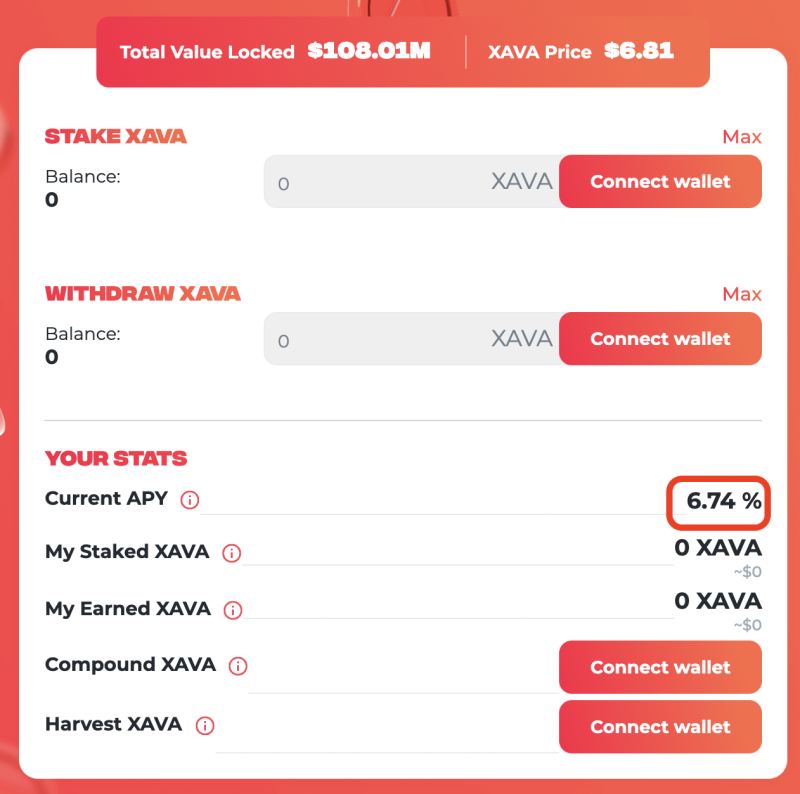Click the info icon beside Current APY
Image resolution: width=800 pixels, height=794 pixels.
pyautogui.click(x=190, y=500)
